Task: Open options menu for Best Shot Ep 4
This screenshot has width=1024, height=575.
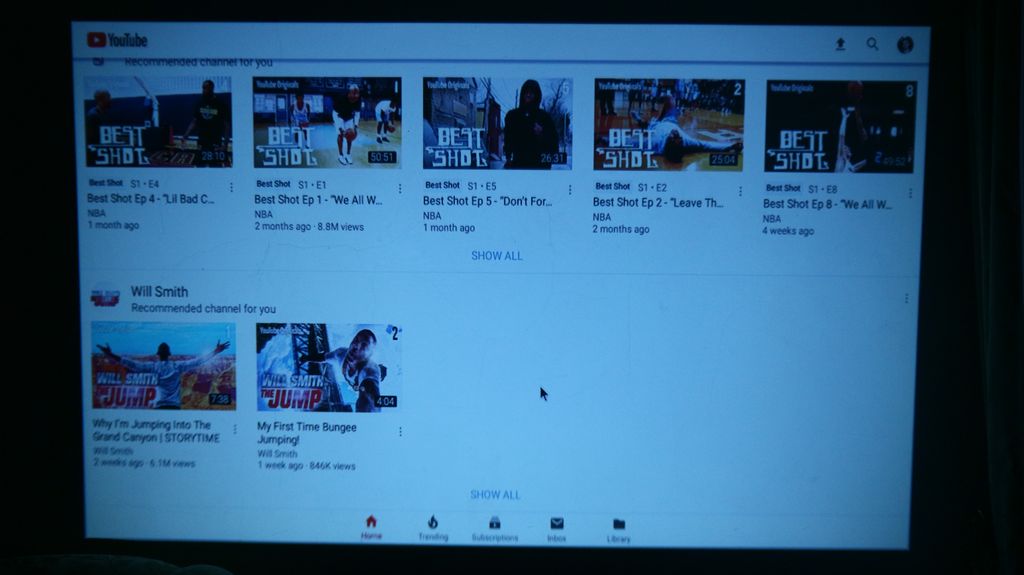Action: pos(232,187)
